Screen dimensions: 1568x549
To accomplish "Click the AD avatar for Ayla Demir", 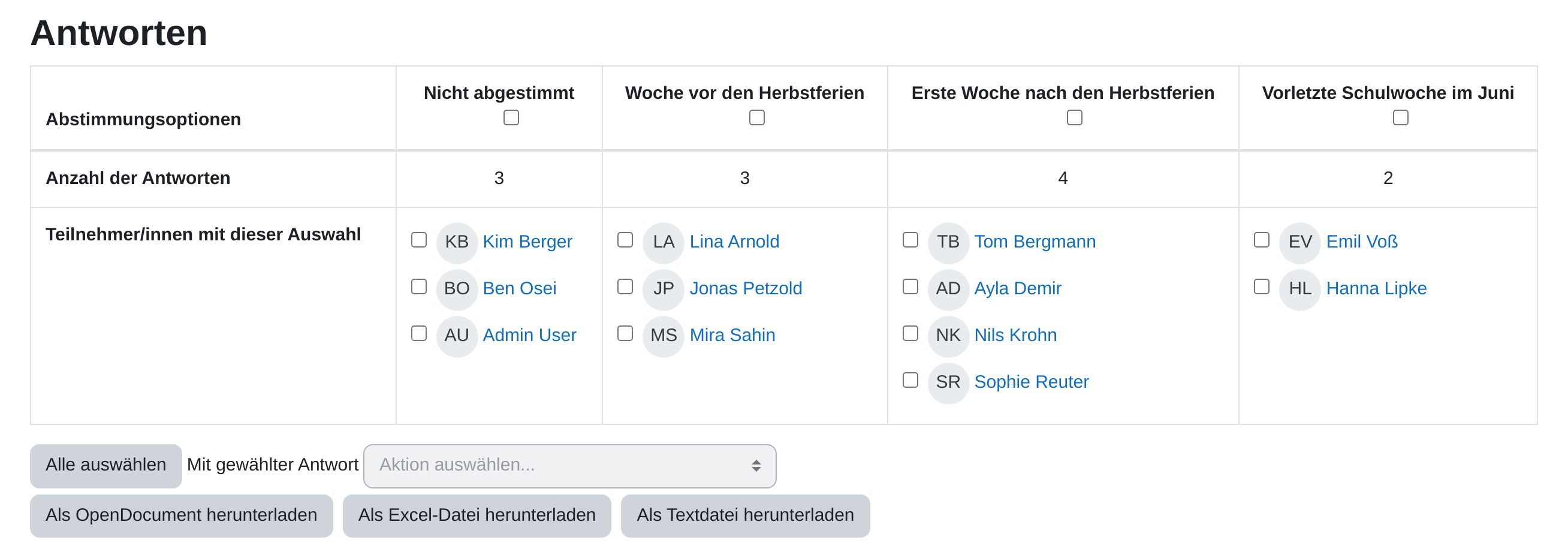I will pyautogui.click(x=948, y=289).
